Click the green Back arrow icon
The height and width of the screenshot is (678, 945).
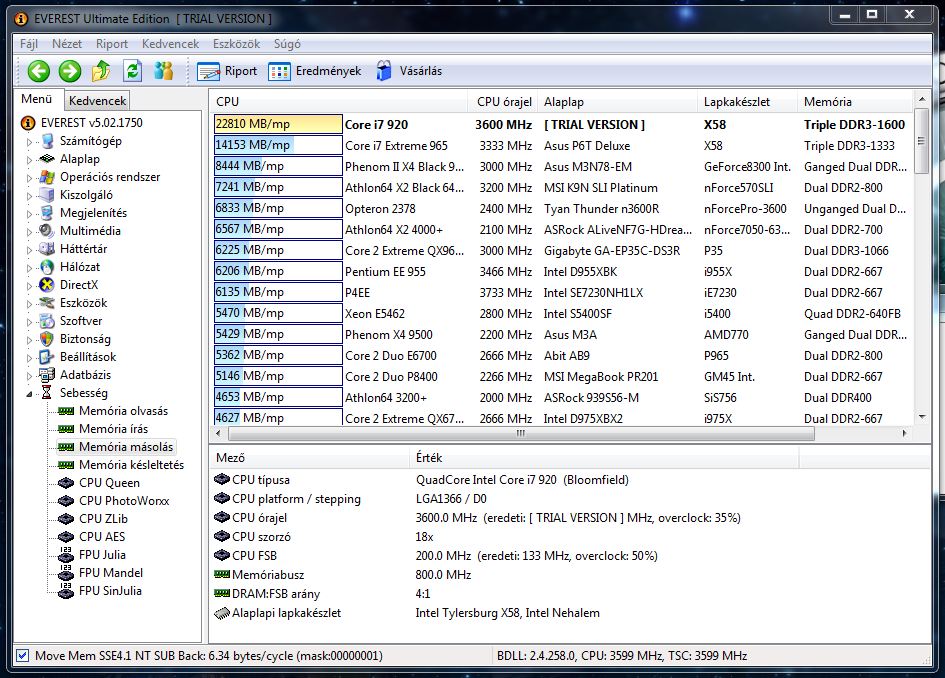coord(39,71)
